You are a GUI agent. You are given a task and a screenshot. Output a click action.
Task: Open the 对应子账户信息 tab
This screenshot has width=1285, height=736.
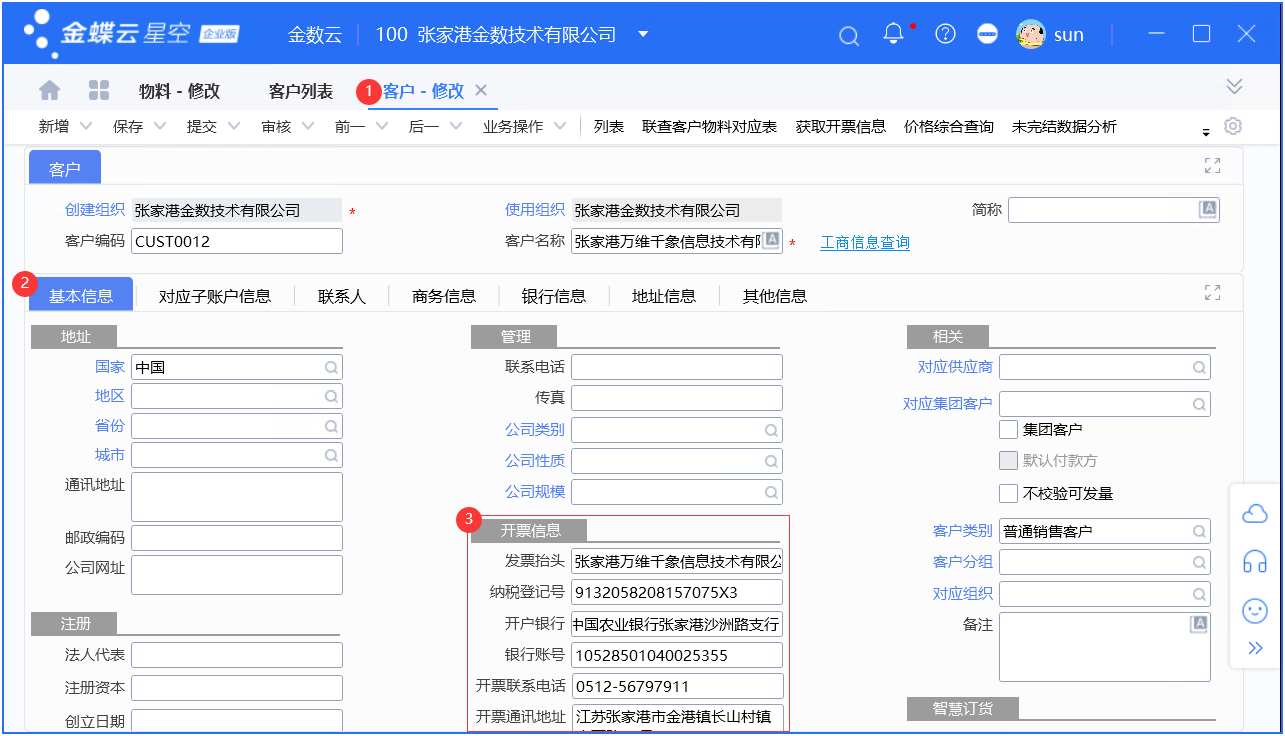[x=215, y=296]
